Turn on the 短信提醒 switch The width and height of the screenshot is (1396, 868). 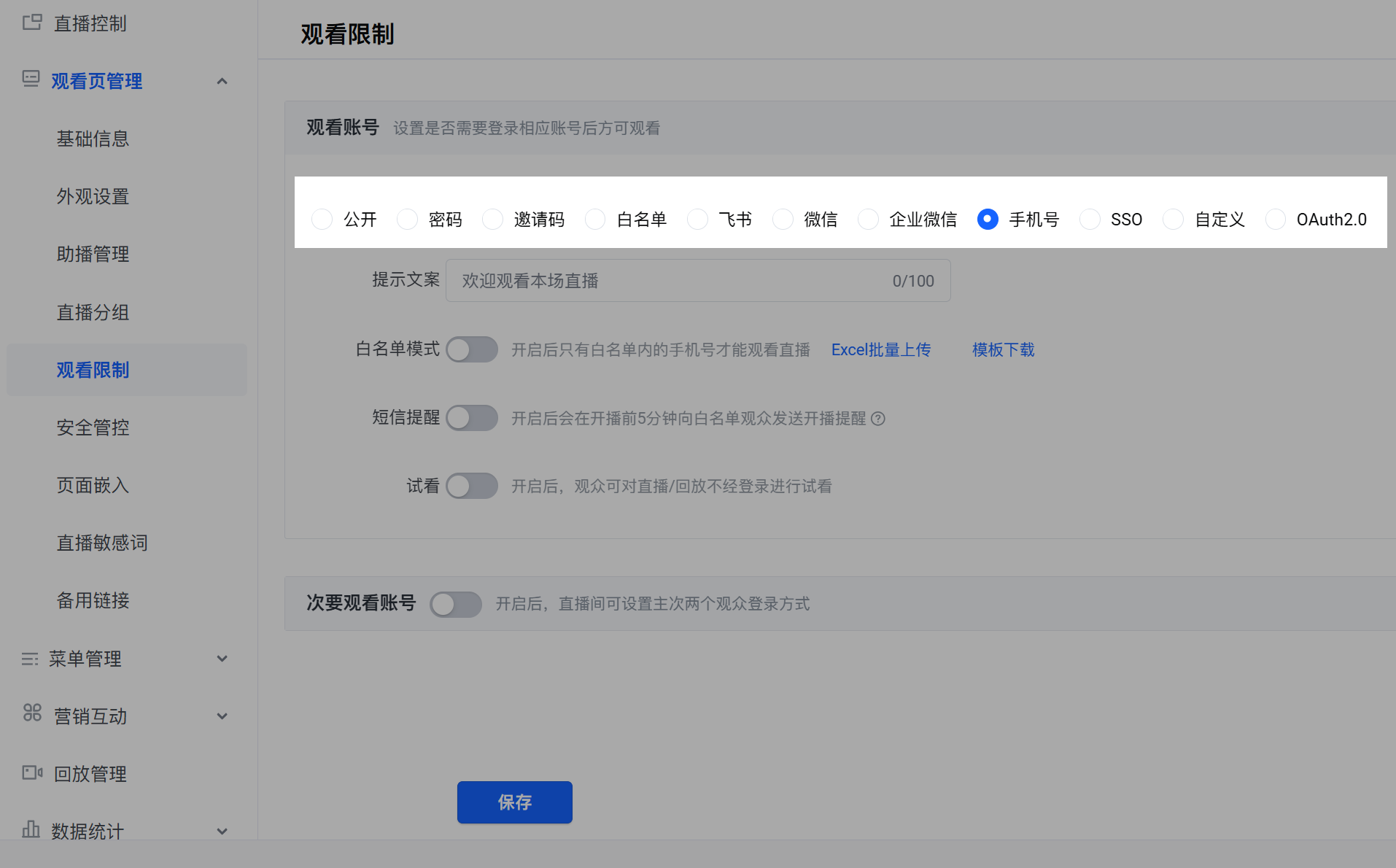pyautogui.click(x=472, y=418)
